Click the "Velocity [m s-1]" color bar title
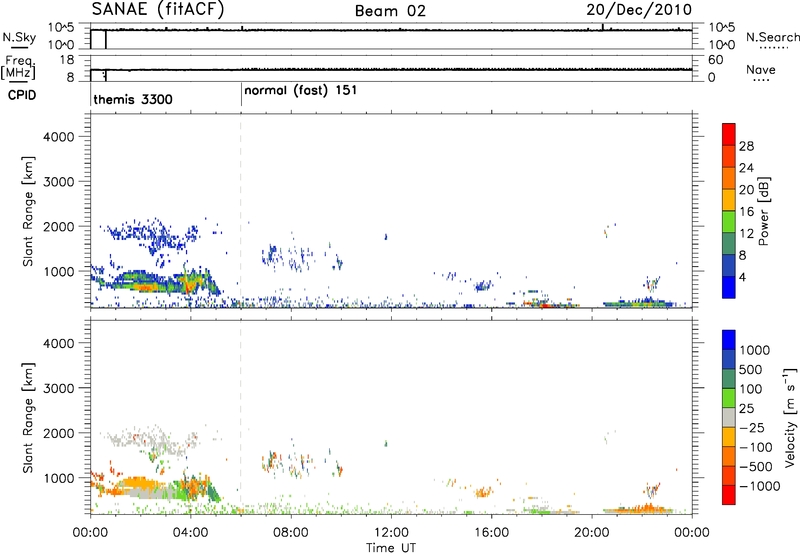 pyautogui.click(x=790, y=416)
